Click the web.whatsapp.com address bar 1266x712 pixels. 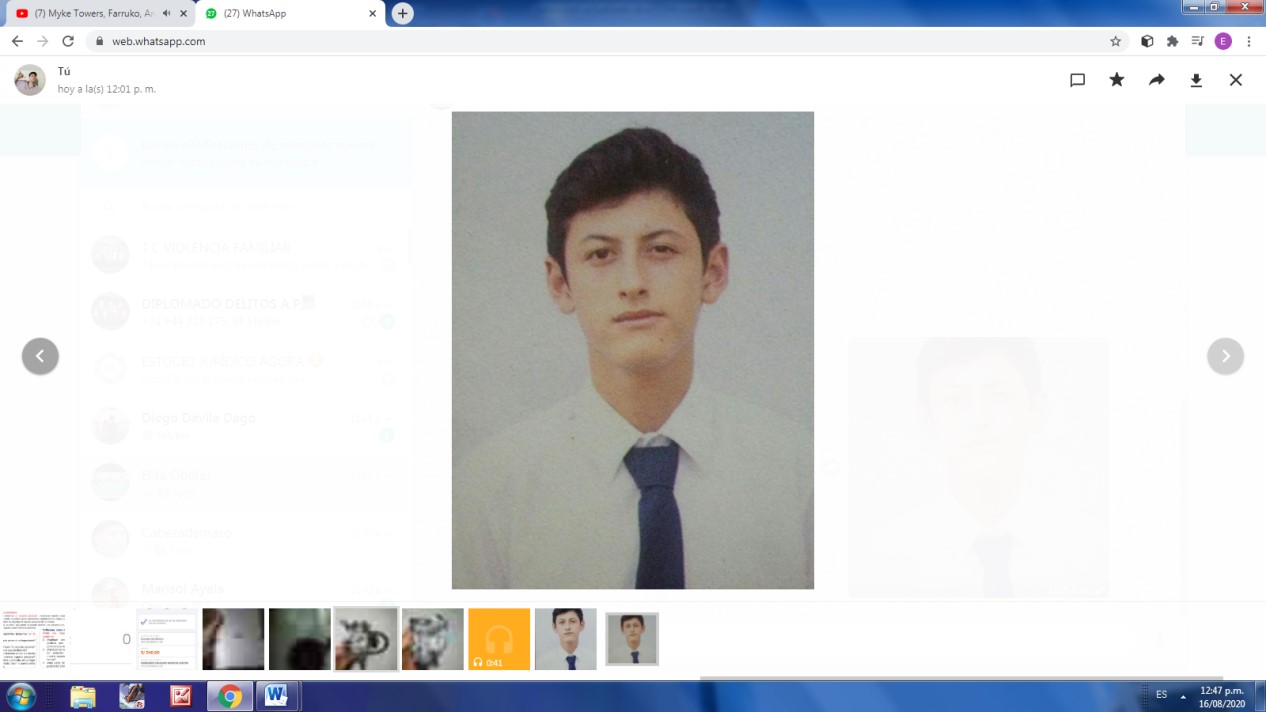pos(600,41)
